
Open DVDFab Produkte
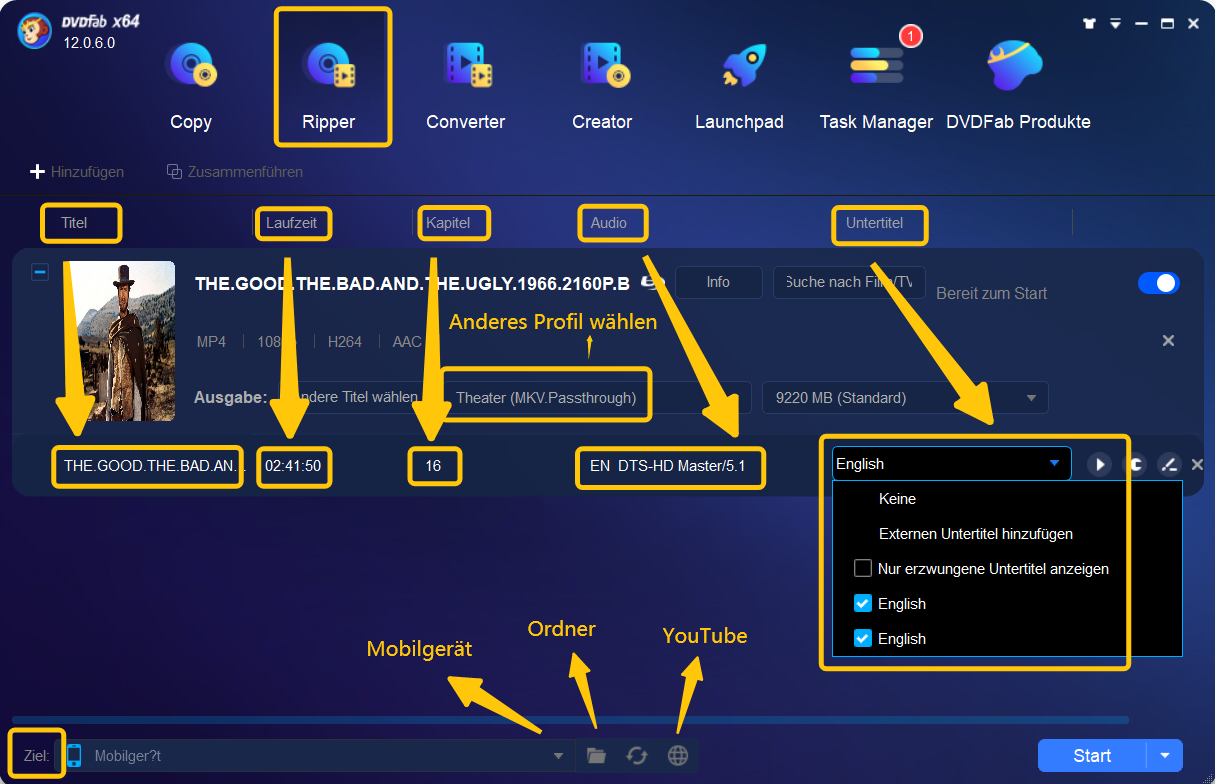[x=1018, y=85]
